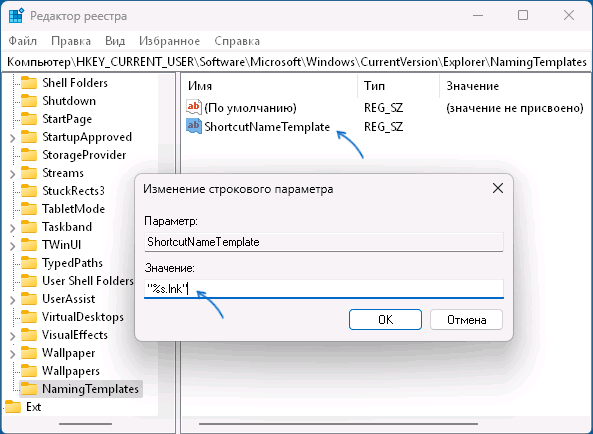The width and height of the screenshot is (593, 434).
Task: Select the TypedPaths tree label
Action: (x=72, y=263)
